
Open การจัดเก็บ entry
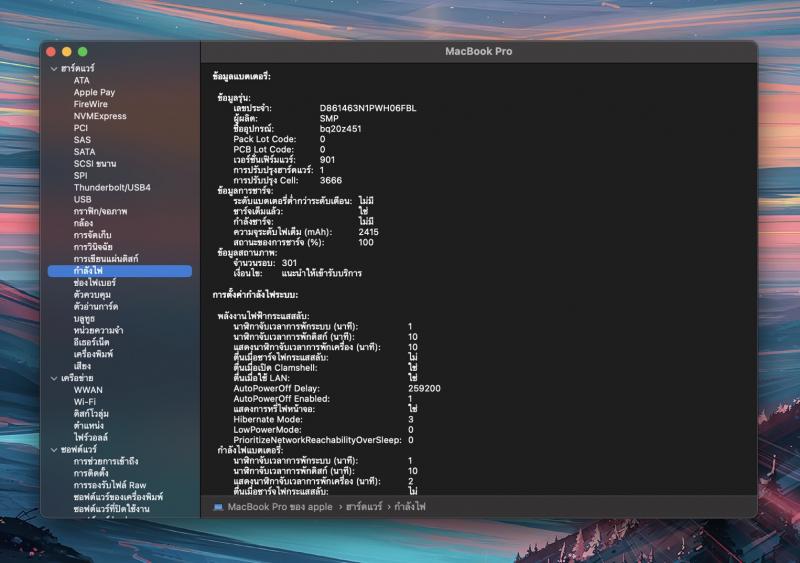(x=92, y=235)
